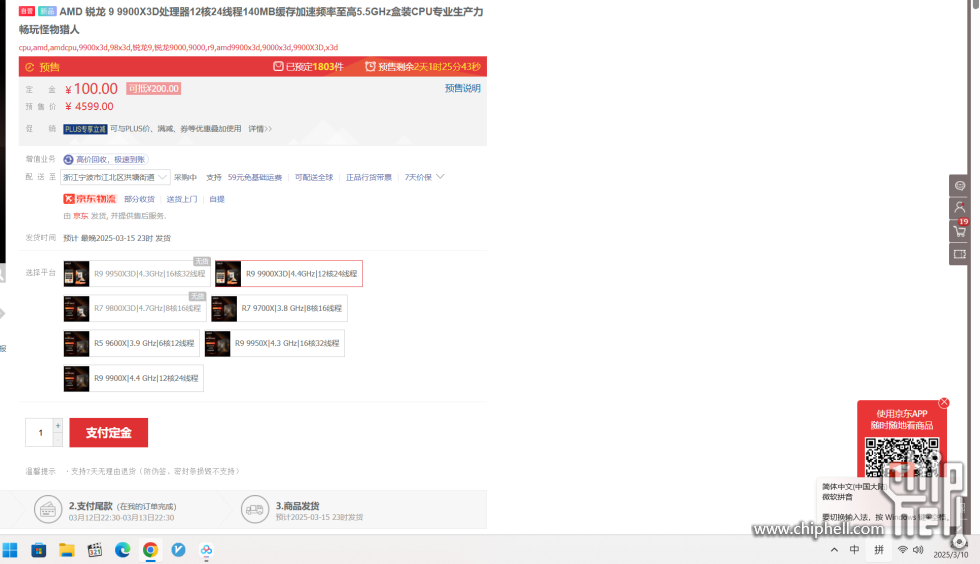Open the sidebar shopping cart with 19 badge
Screen dimensions: 980x564
click(x=959, y=231)
